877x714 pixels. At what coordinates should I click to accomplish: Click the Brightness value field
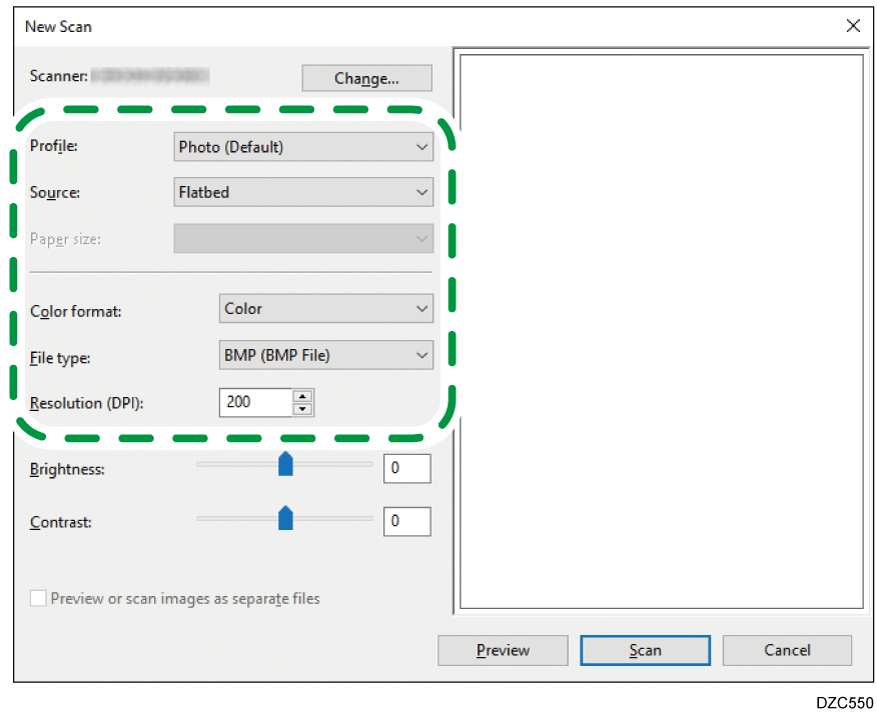coord(406,468)
